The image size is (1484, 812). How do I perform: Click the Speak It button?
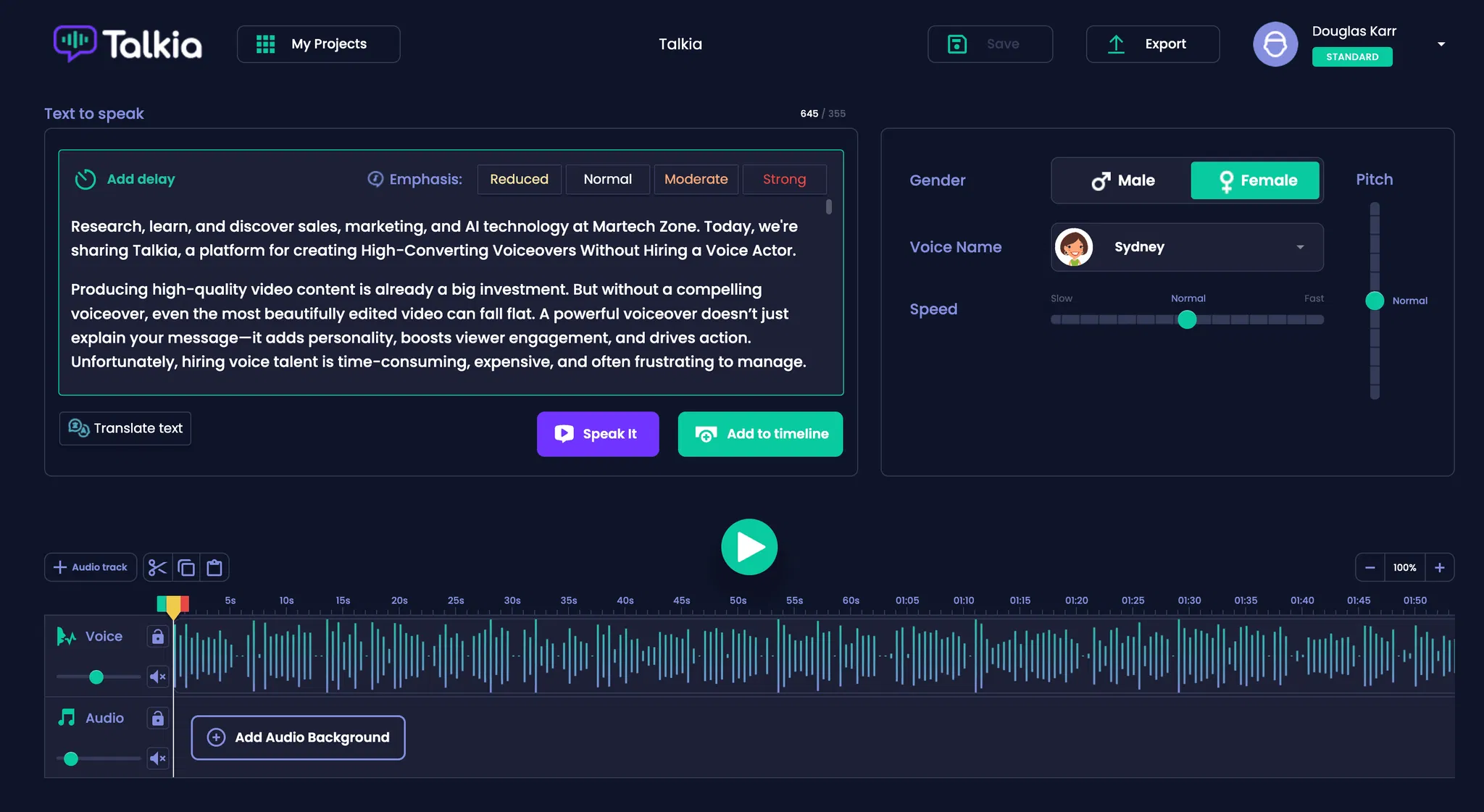[x=597, y=434]
